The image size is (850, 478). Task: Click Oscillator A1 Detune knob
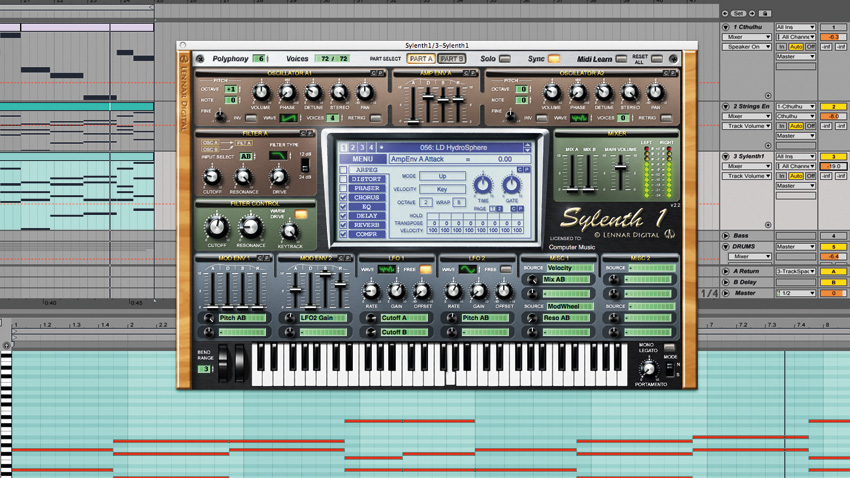[313, 93]
